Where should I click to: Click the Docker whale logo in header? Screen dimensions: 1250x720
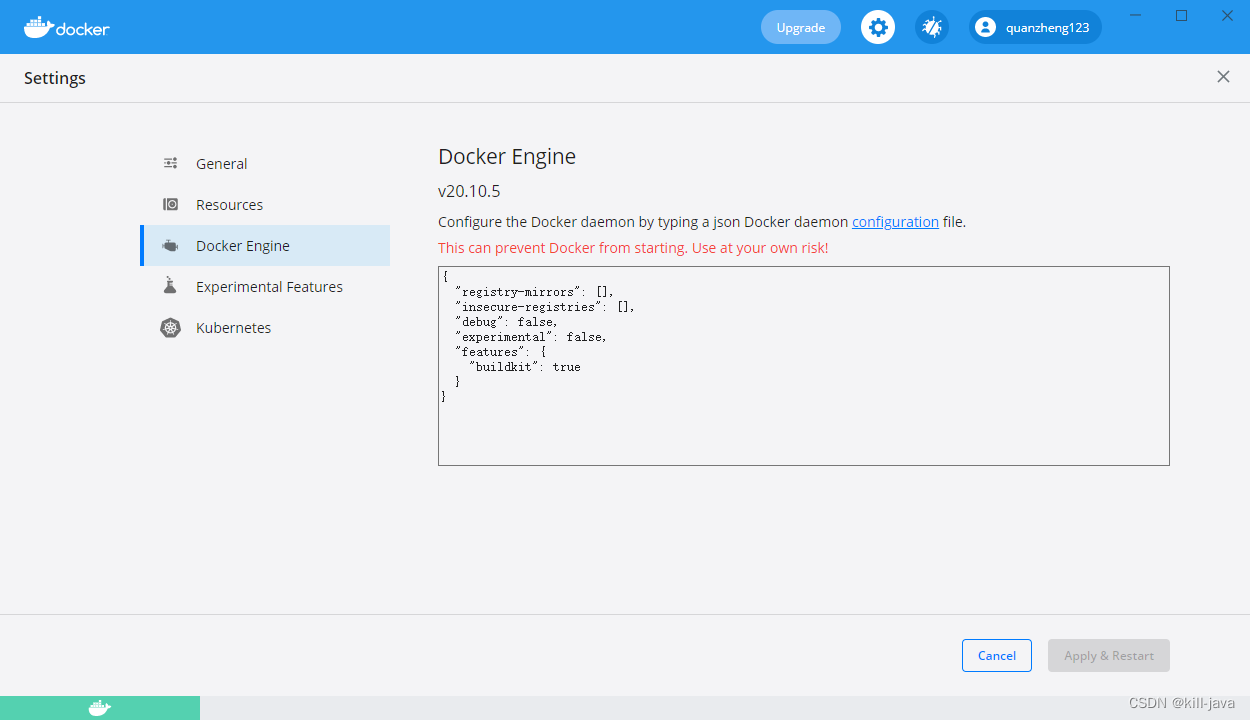pos(66,27)
